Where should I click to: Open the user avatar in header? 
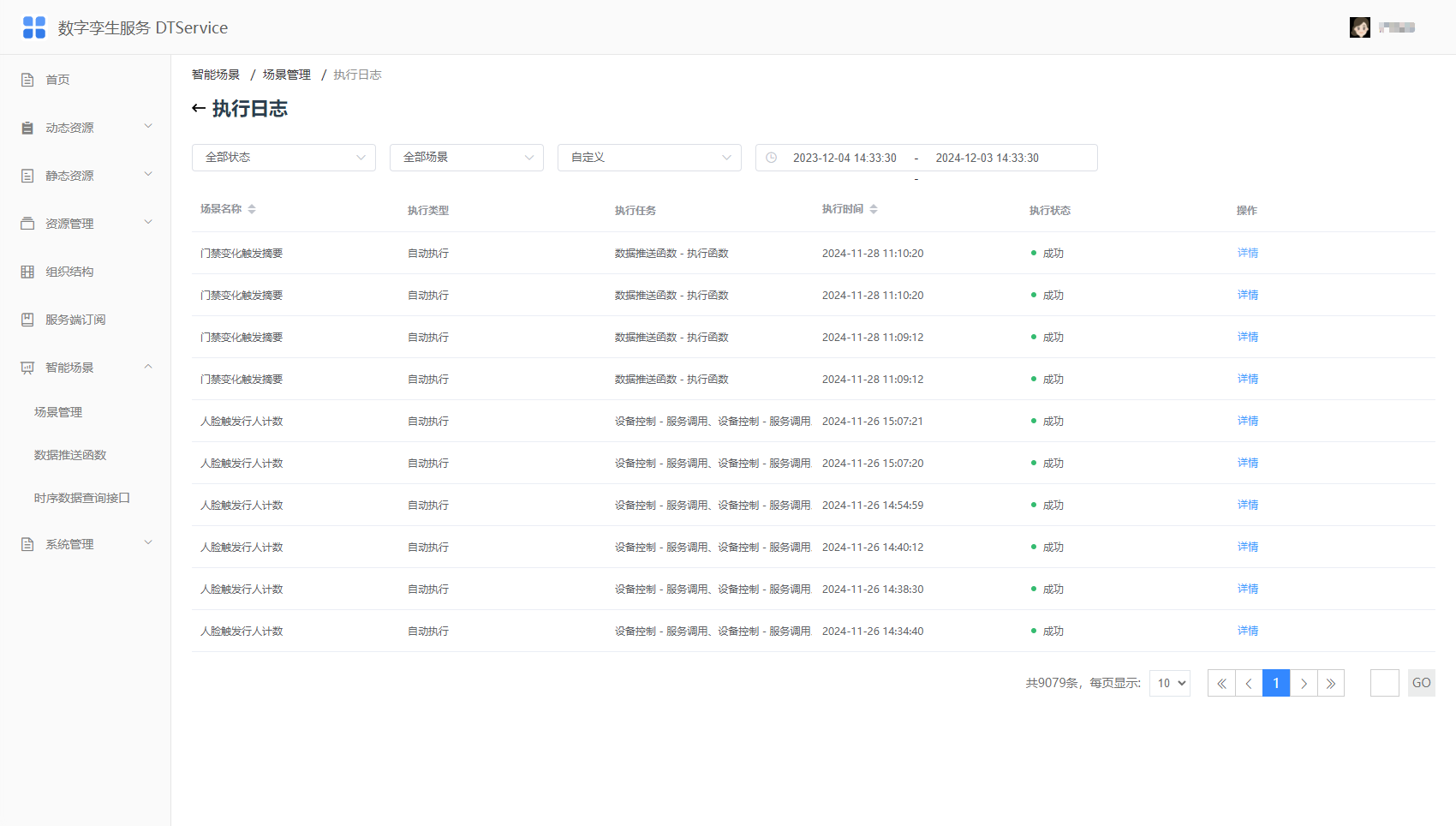click(x=1360, y=27)
